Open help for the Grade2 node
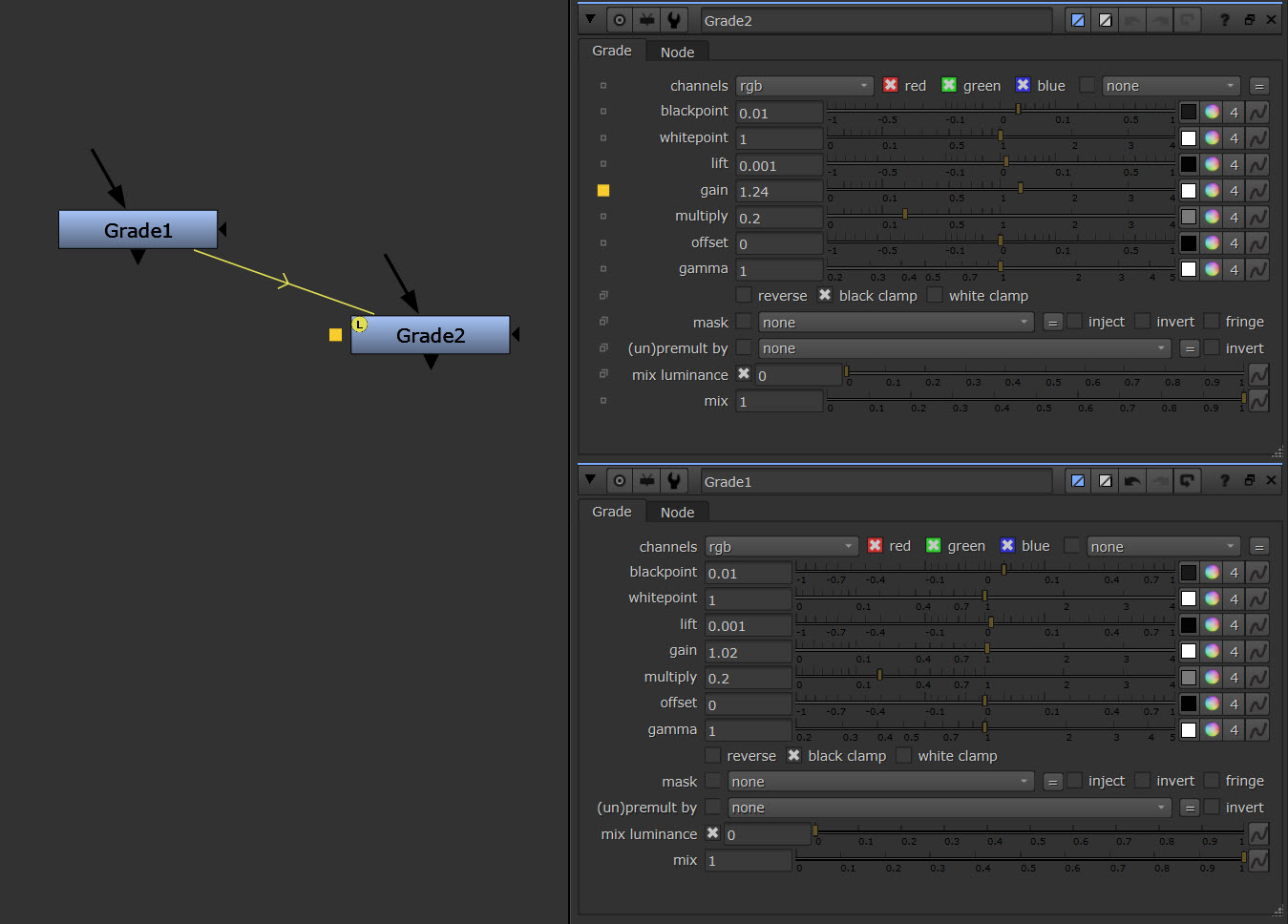Image resolution: width=1288 pixels, height=924 pixels. click(x=1224, y=20)
